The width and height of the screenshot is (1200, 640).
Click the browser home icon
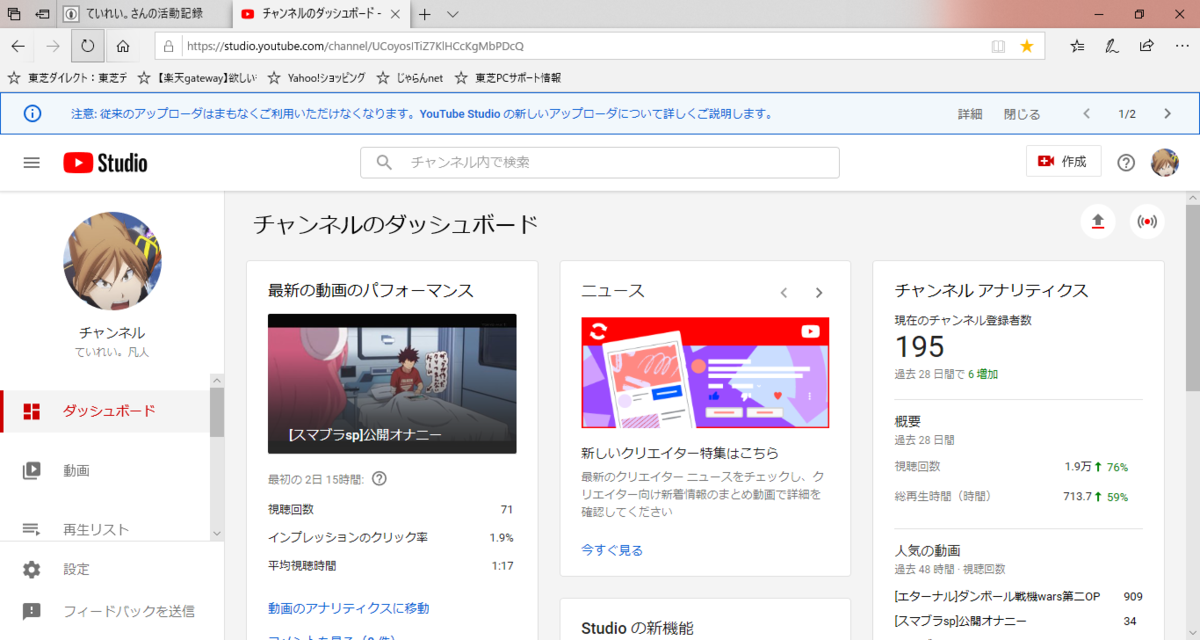click(122, 46)
